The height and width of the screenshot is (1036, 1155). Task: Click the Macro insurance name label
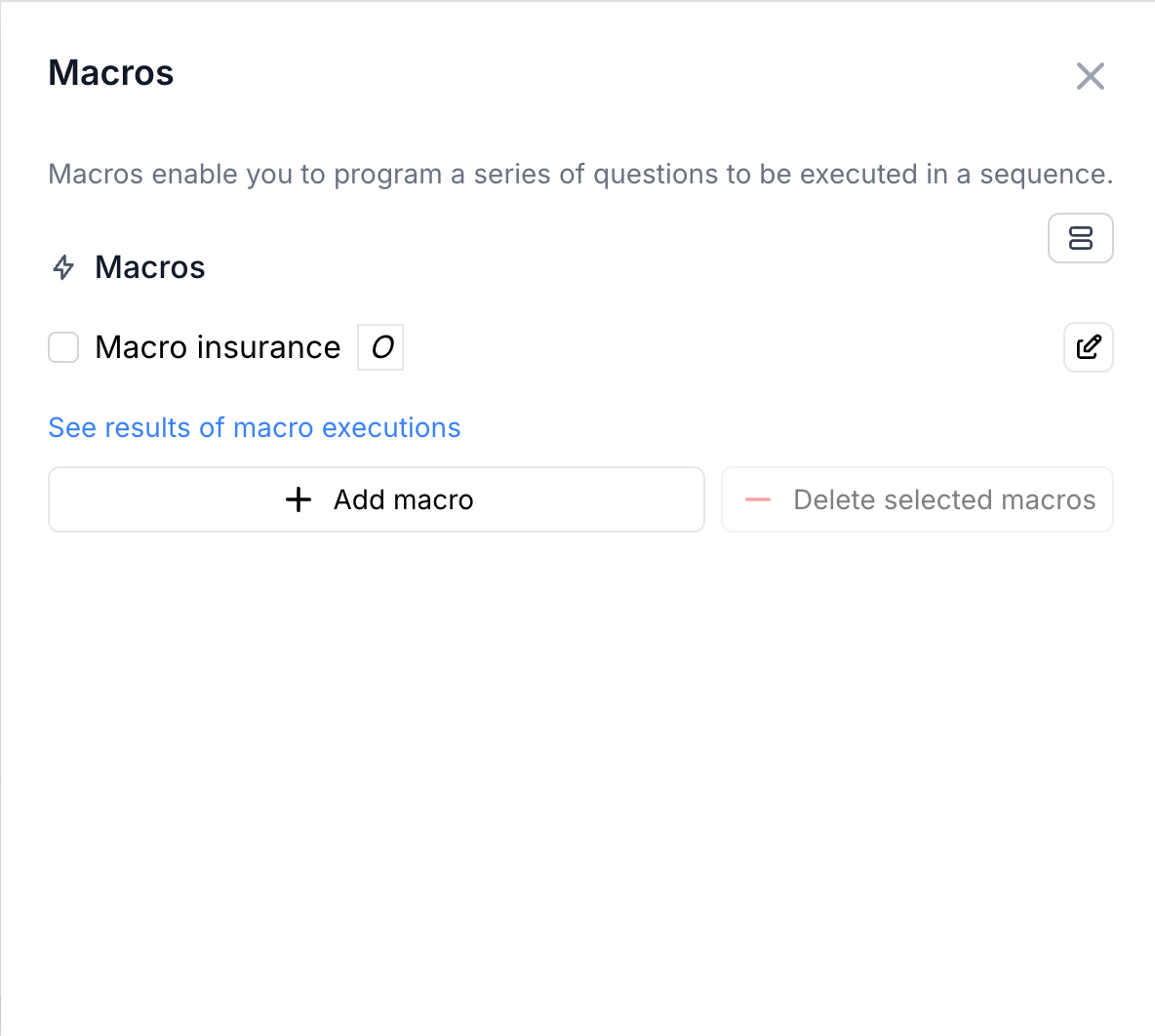pyautogui.click(x=218, y=347)
